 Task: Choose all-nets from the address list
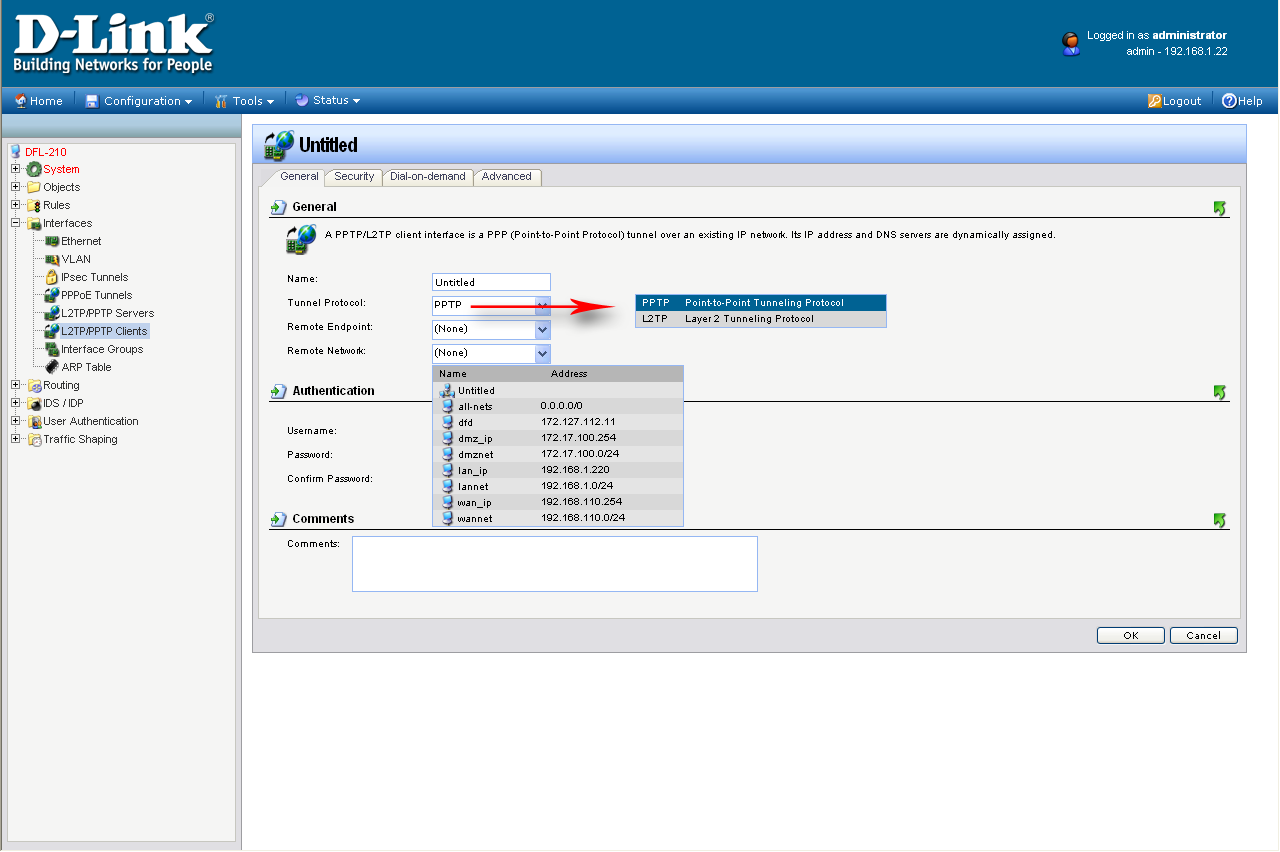(x=558, y=406)
